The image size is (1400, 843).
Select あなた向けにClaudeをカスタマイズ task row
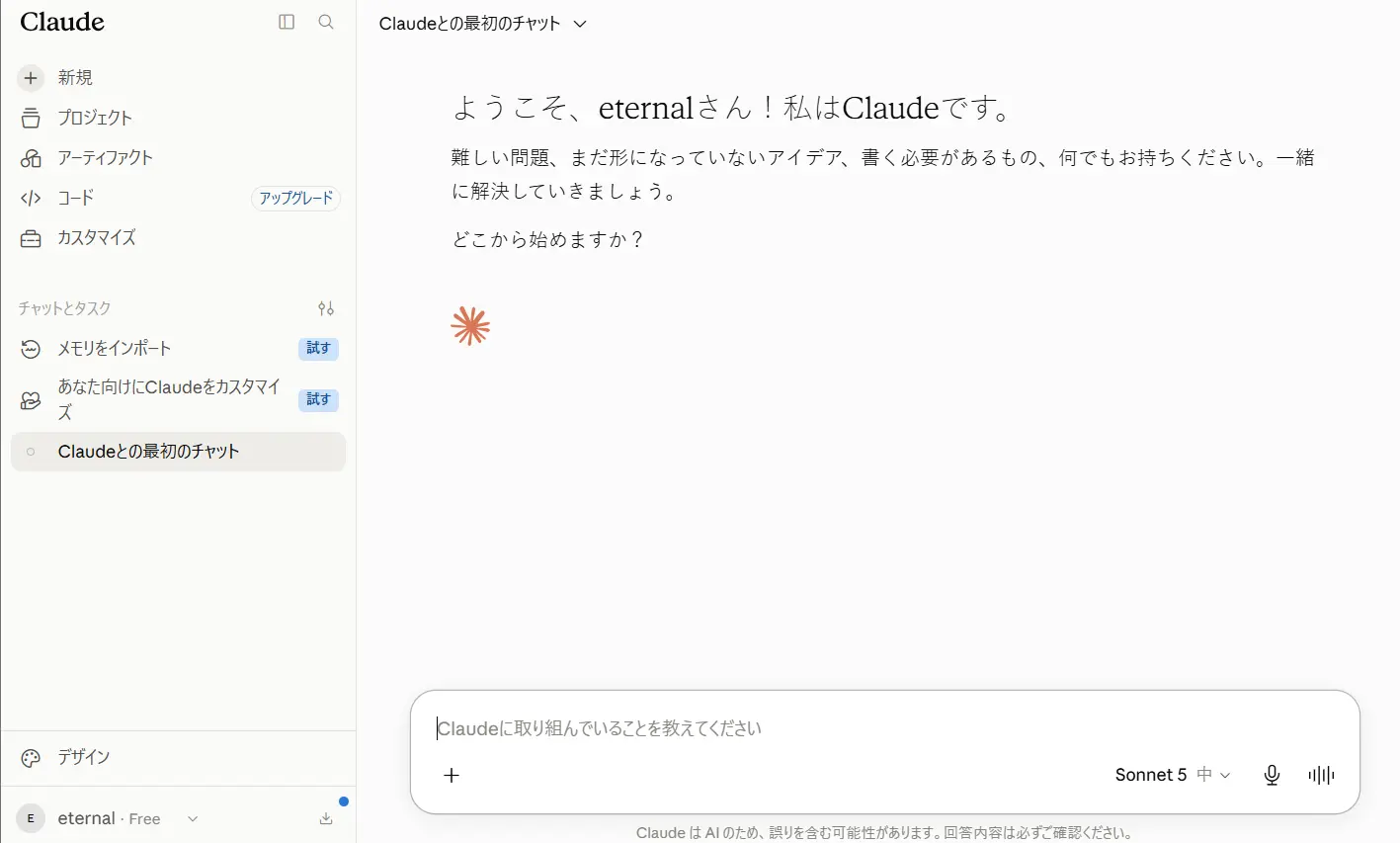click(x=178, y=399)
